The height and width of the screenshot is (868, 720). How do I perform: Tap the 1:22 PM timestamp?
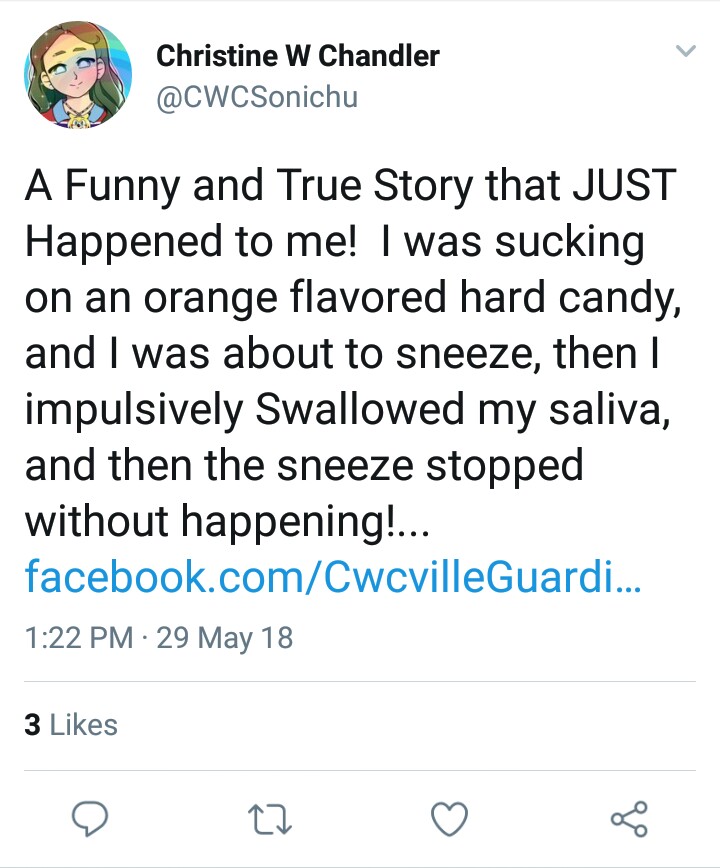point(79,637)
